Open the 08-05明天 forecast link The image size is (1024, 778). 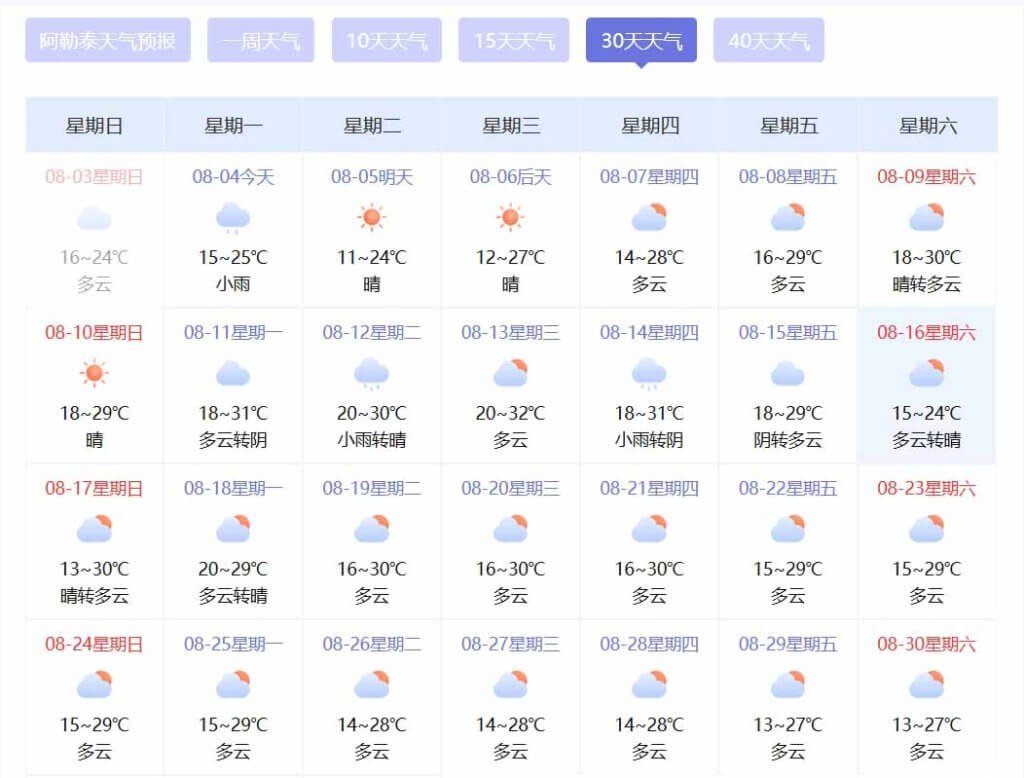372,177
